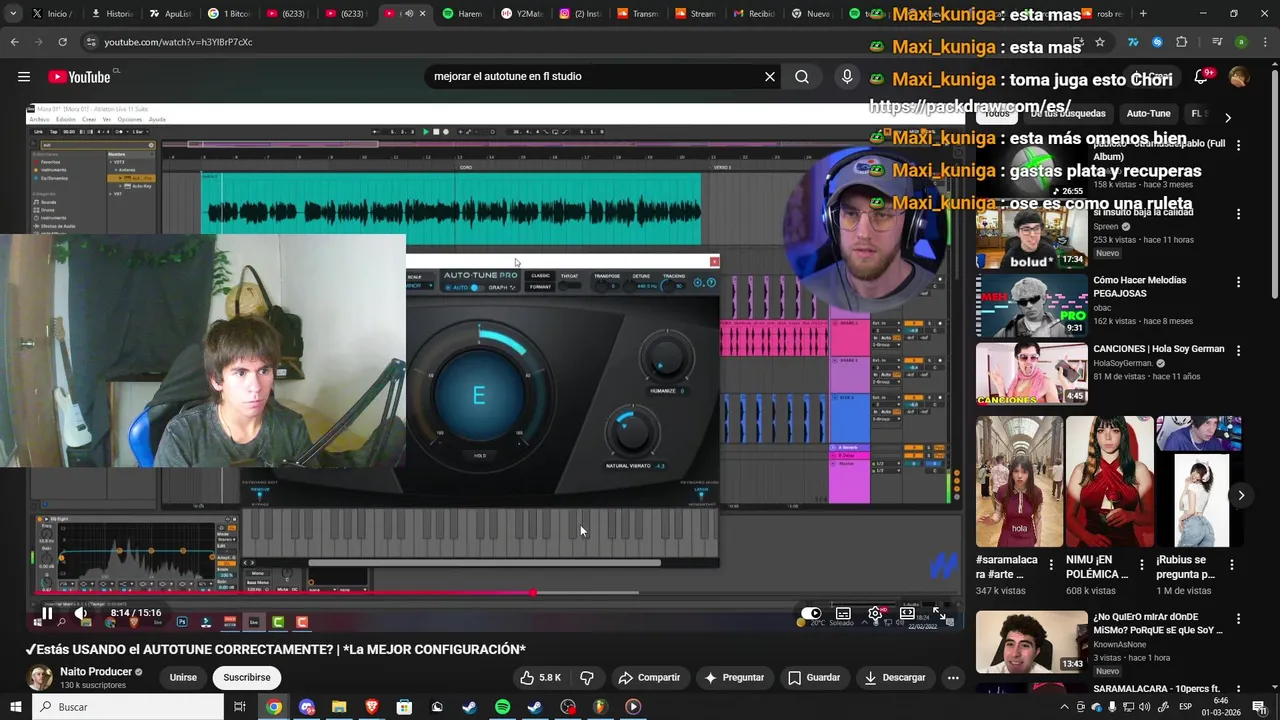Open options for 'No QuiErO mIrAr dOnDE' video
This screenshot has height=720, width=1280.
(1238, 619)
